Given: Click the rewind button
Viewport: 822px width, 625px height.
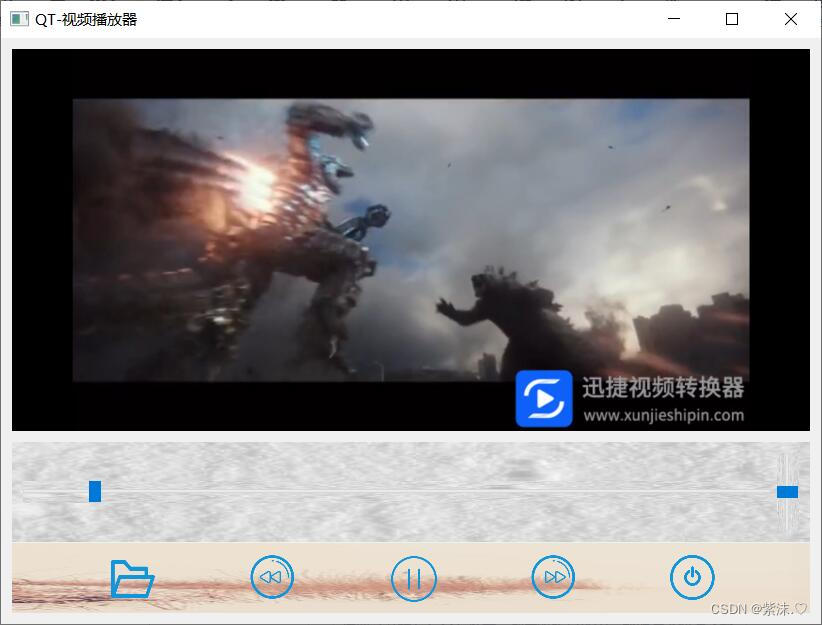Looking at the screenshot, I should click(x=272, y=577).
